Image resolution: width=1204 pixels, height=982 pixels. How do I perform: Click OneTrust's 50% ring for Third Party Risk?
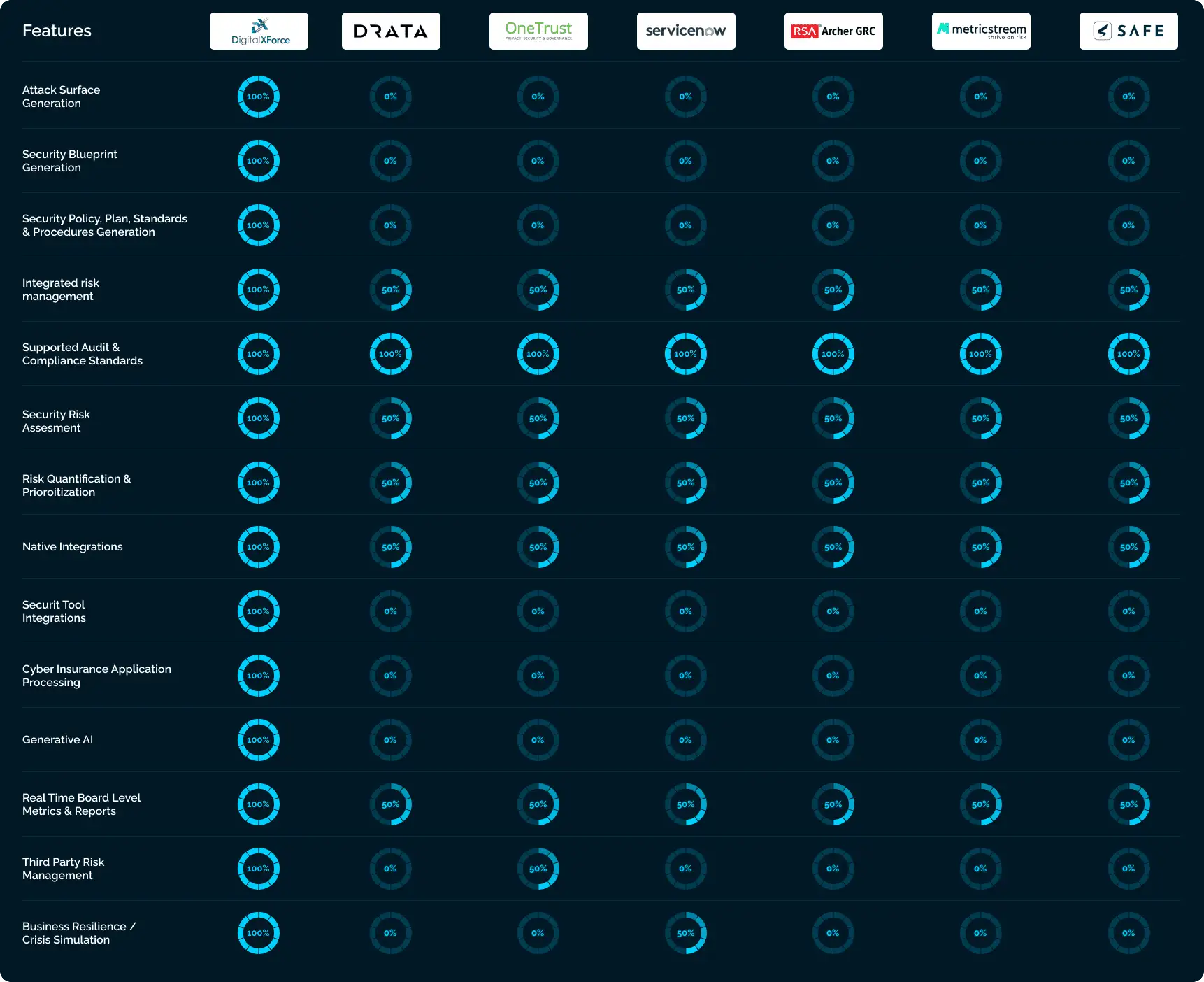538,869
